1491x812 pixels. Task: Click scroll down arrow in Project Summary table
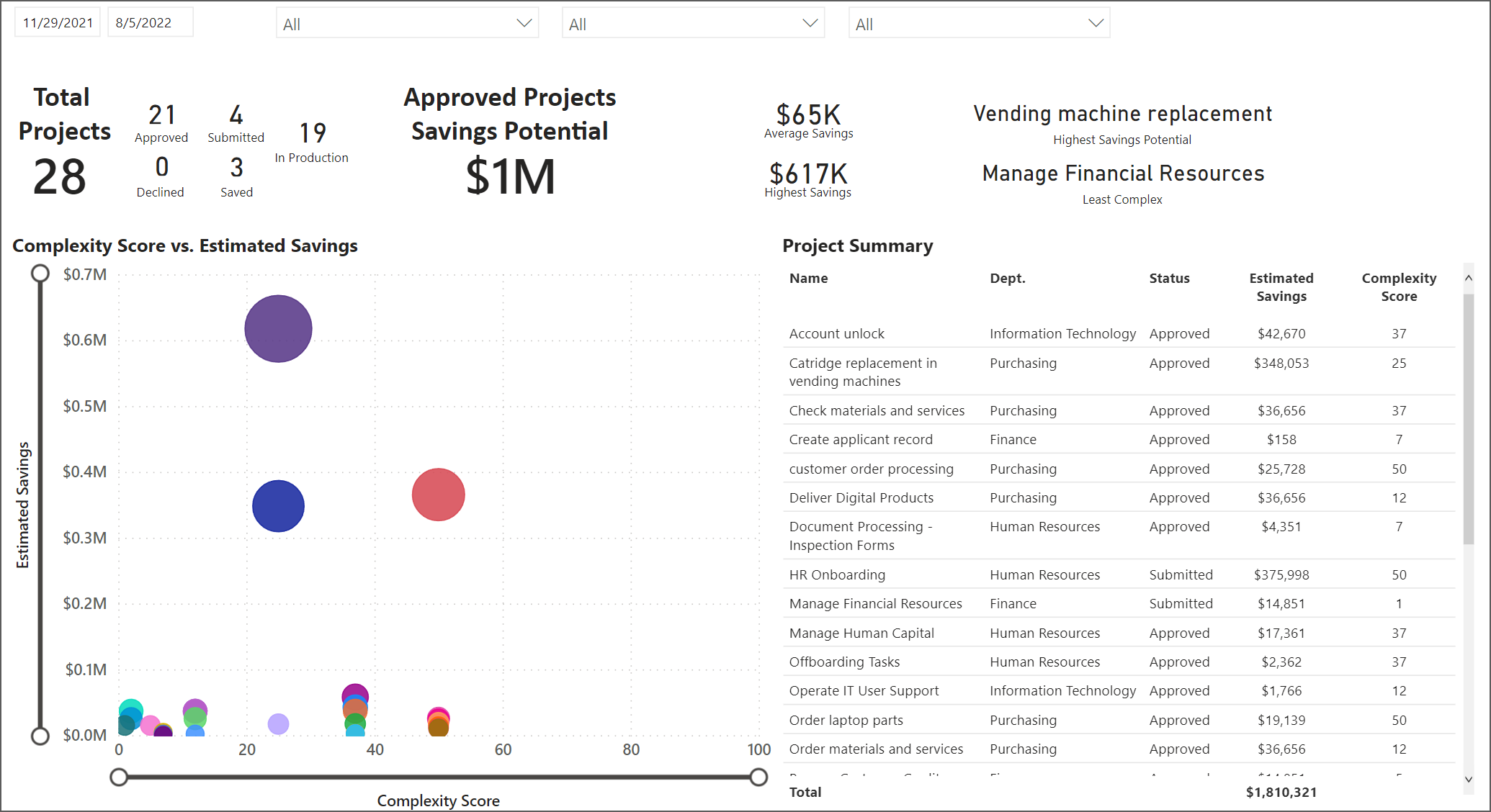[x=1468, y=779]
